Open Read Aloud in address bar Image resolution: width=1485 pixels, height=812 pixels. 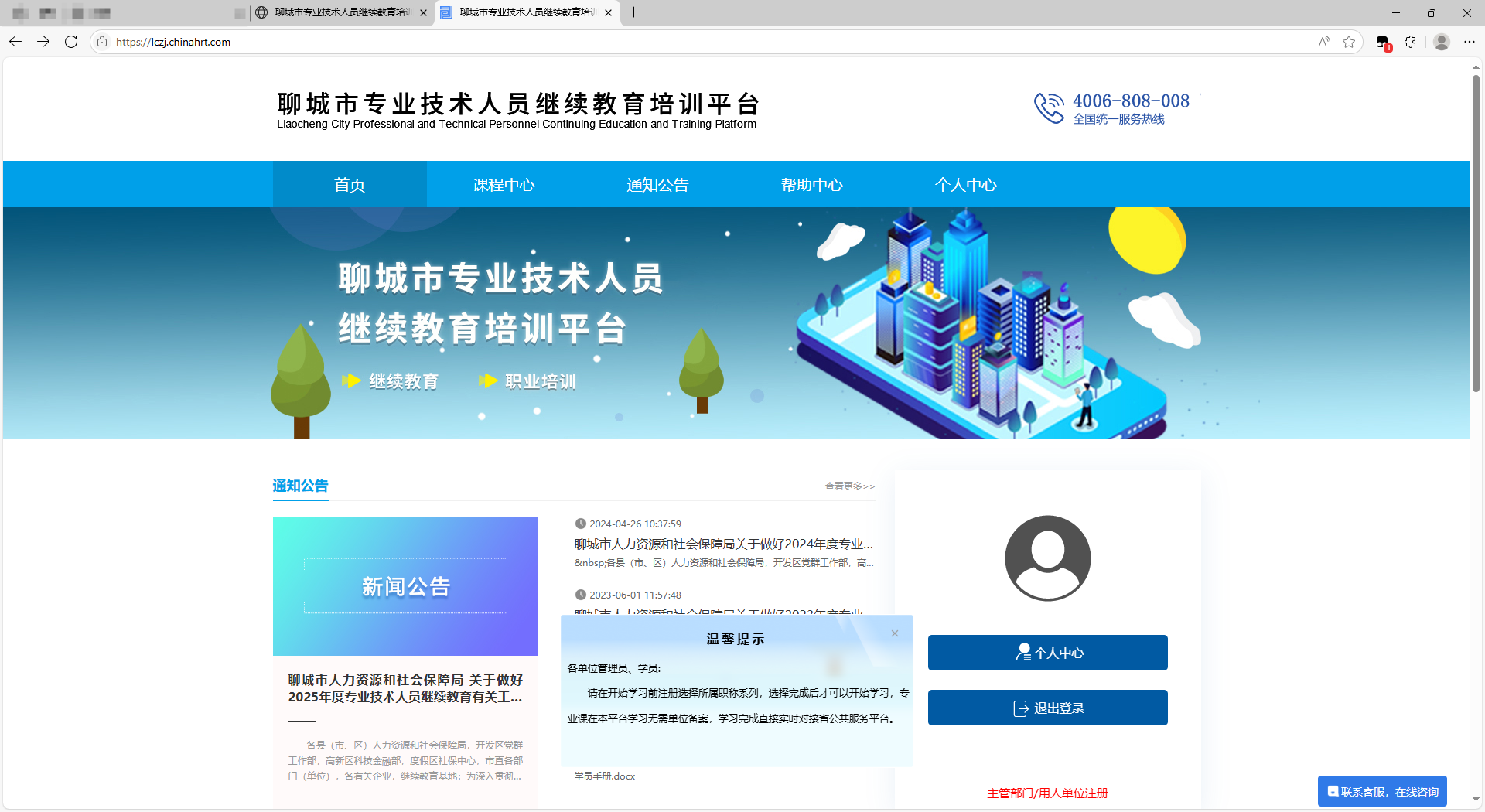1324,42
